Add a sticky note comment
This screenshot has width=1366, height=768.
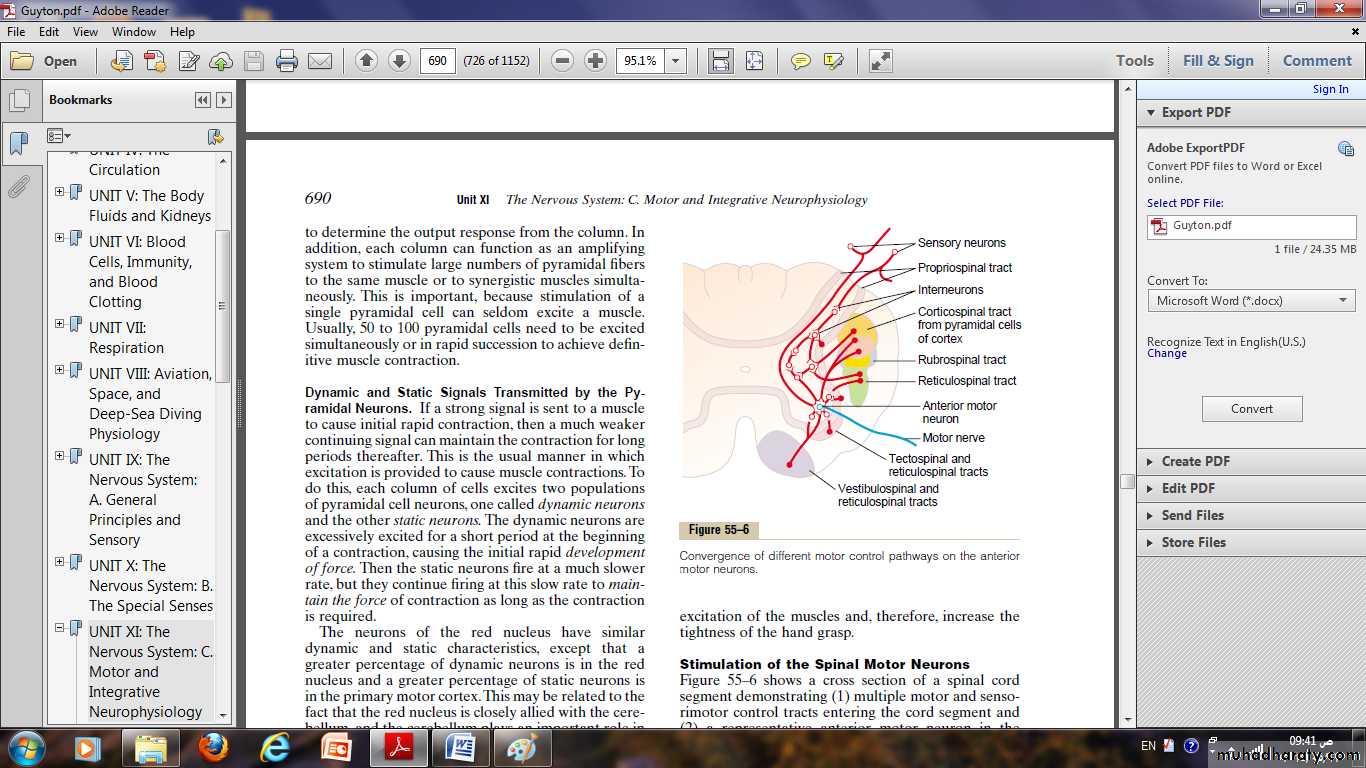(x=800, y=61)
